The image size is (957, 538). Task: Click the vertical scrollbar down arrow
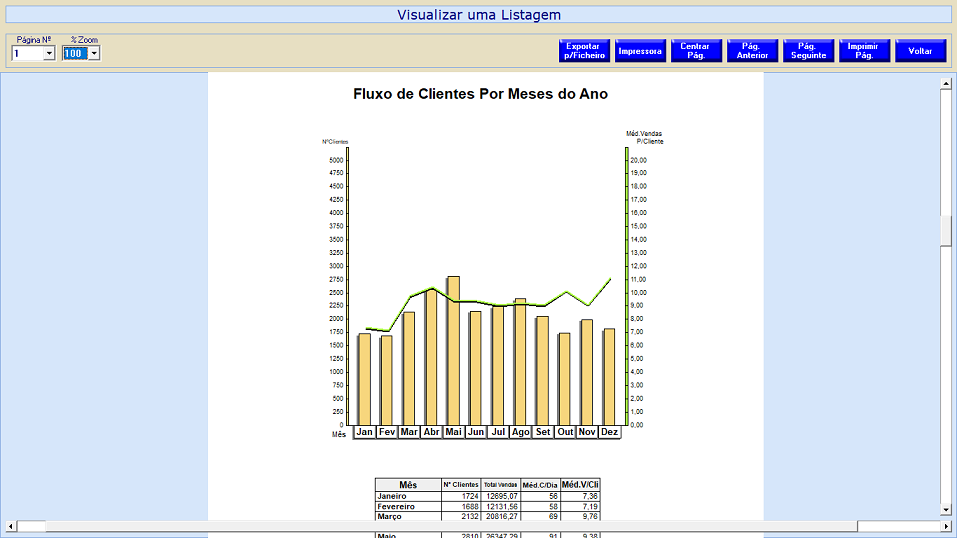pyautogui.click(x=946, y=511)
